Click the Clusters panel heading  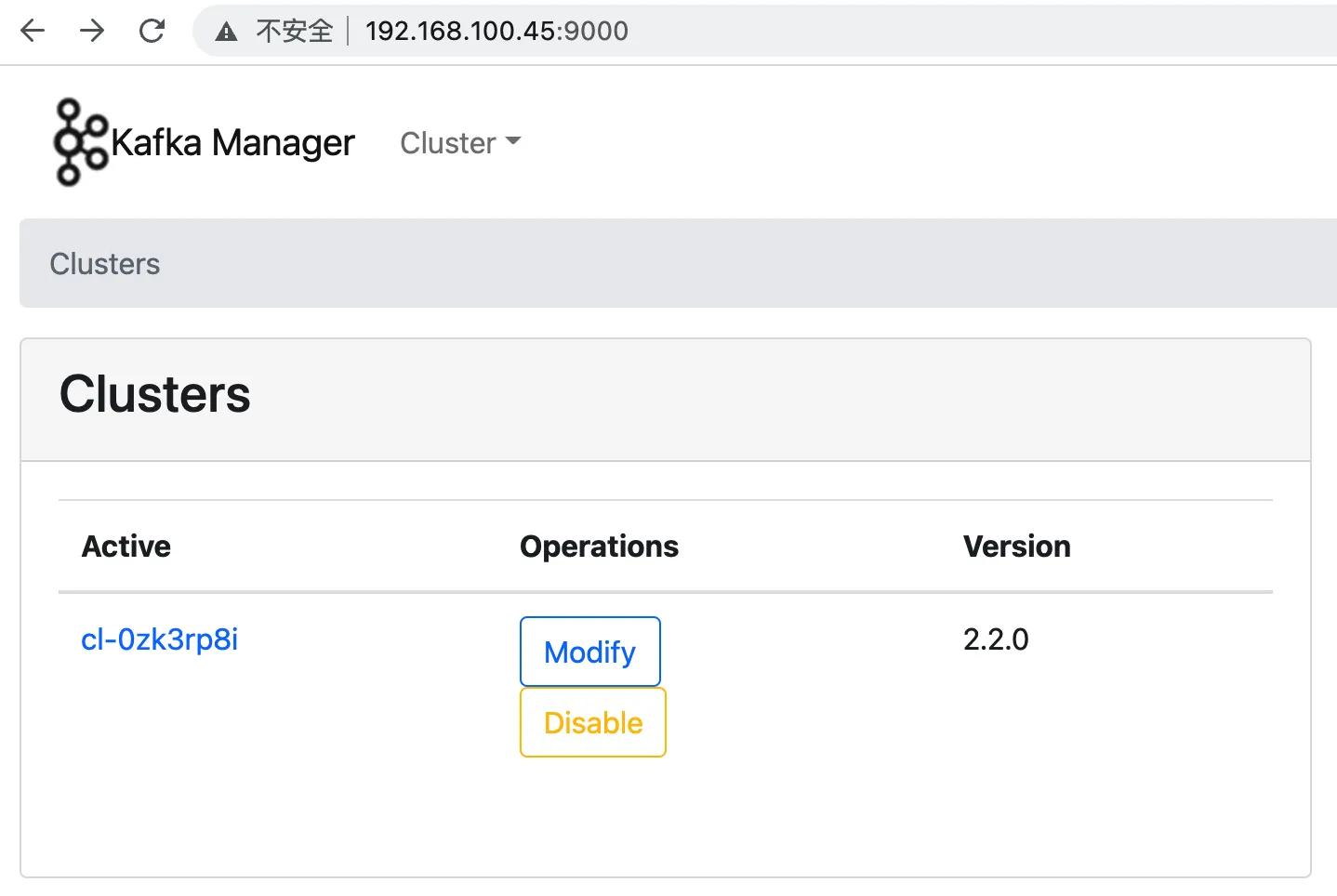tap(154, 394)
